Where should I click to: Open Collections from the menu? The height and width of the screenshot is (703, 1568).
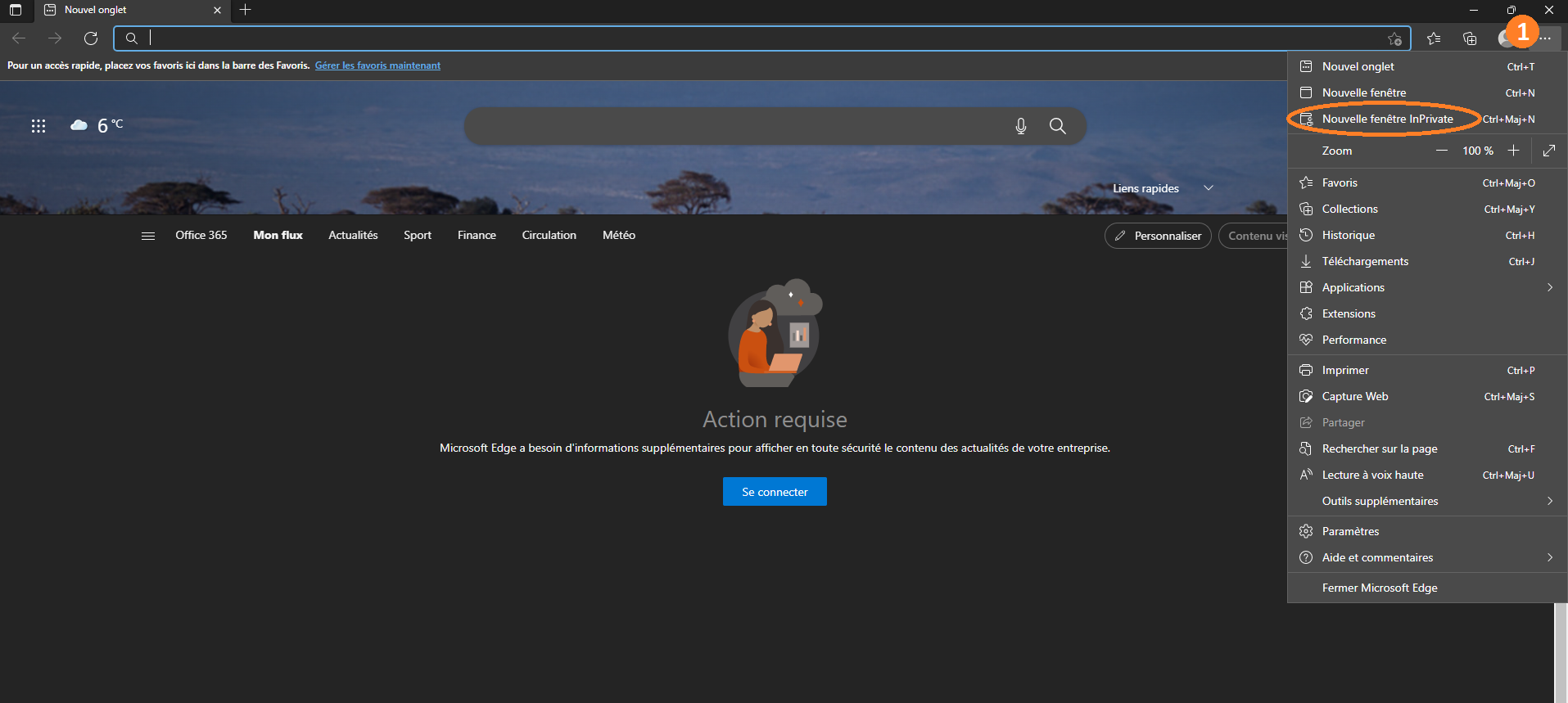[x=1427, y=209]
